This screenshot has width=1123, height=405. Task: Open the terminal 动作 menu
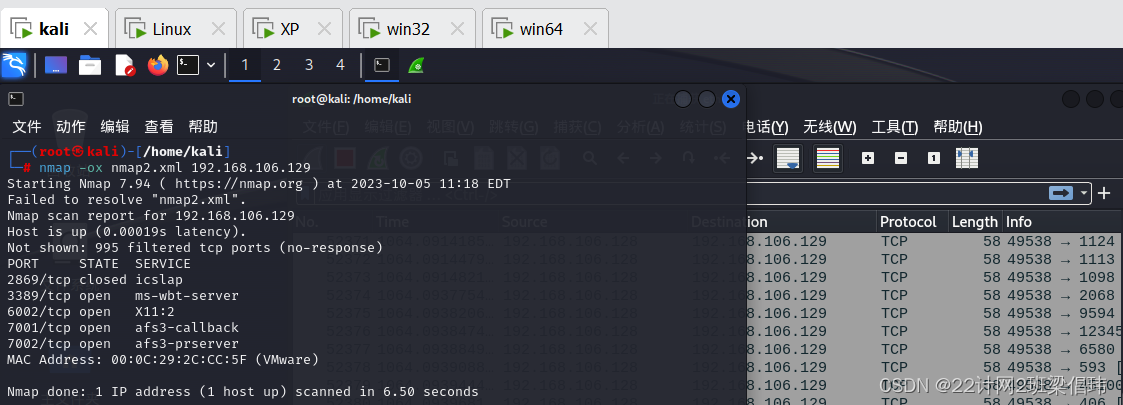pos(71,127)
